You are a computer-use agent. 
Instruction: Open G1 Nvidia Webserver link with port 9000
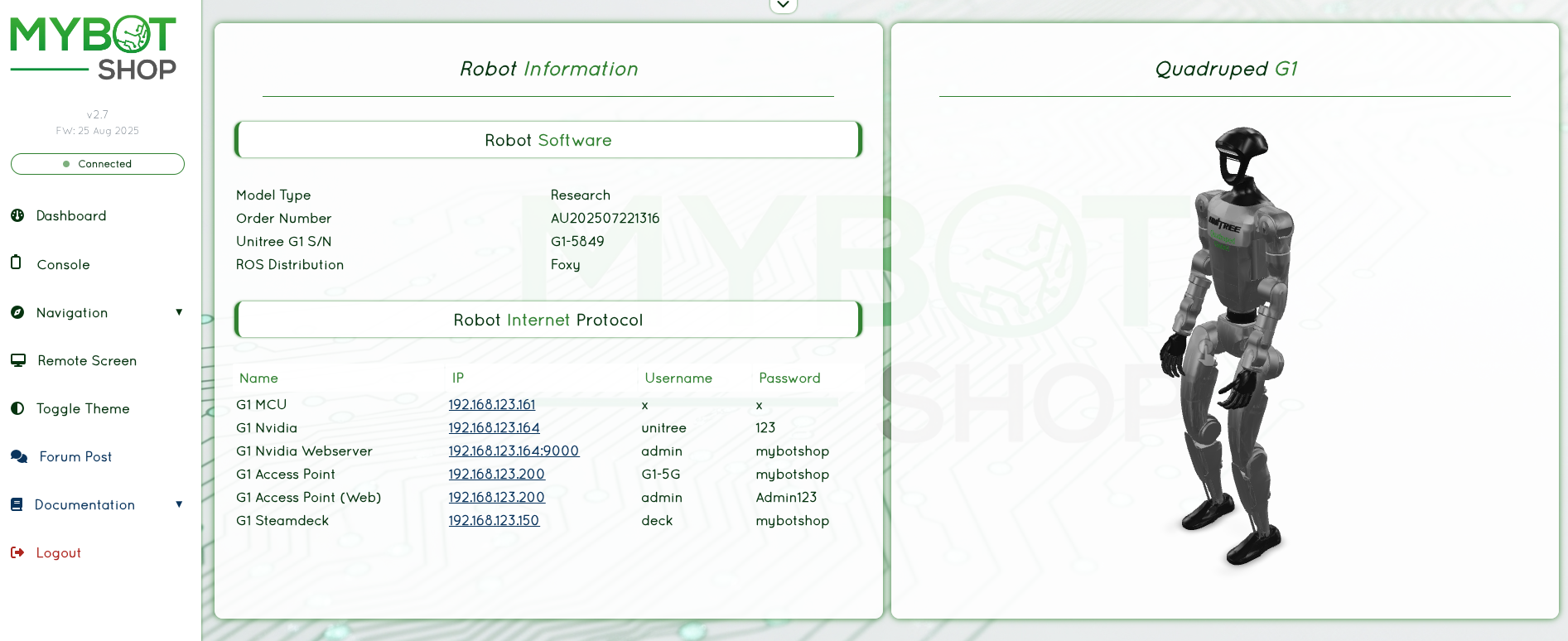point(514,451)
